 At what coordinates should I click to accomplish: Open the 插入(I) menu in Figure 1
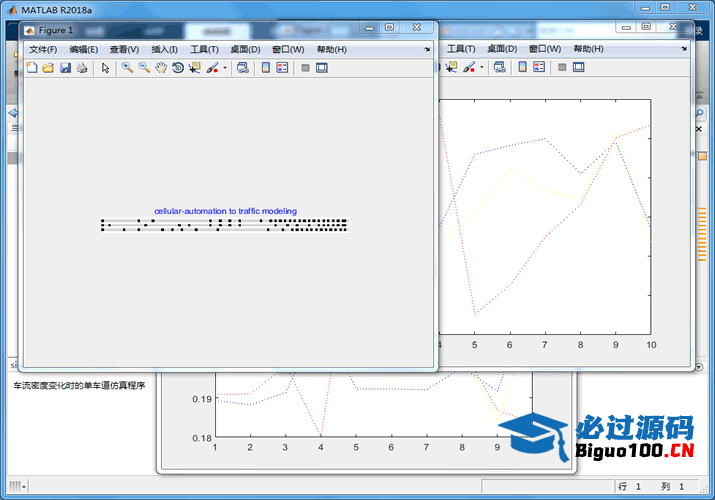tap(164, 49)
